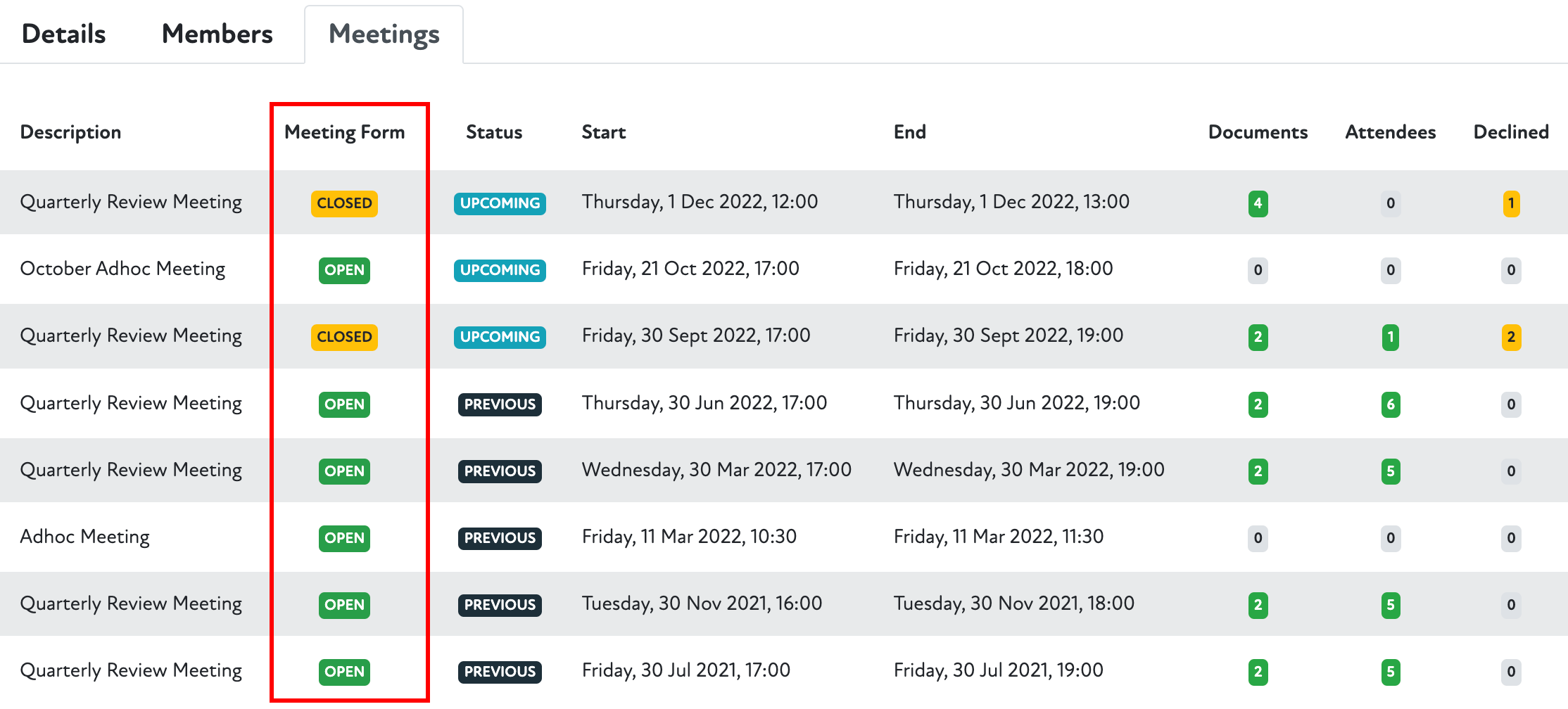Select the Meetings tab

click(x=384, y=34)
